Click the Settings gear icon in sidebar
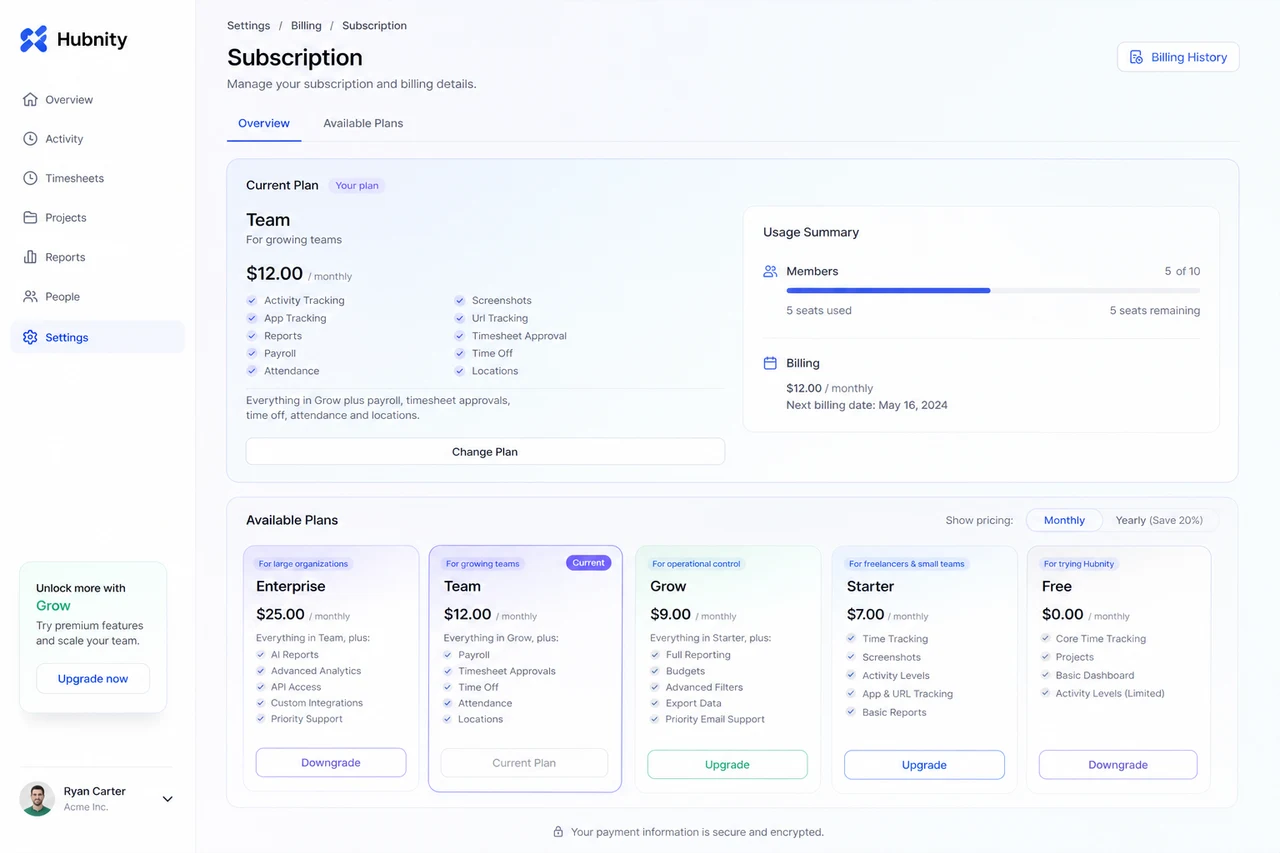The image size is (1280, 853). (x=30, y=337)
